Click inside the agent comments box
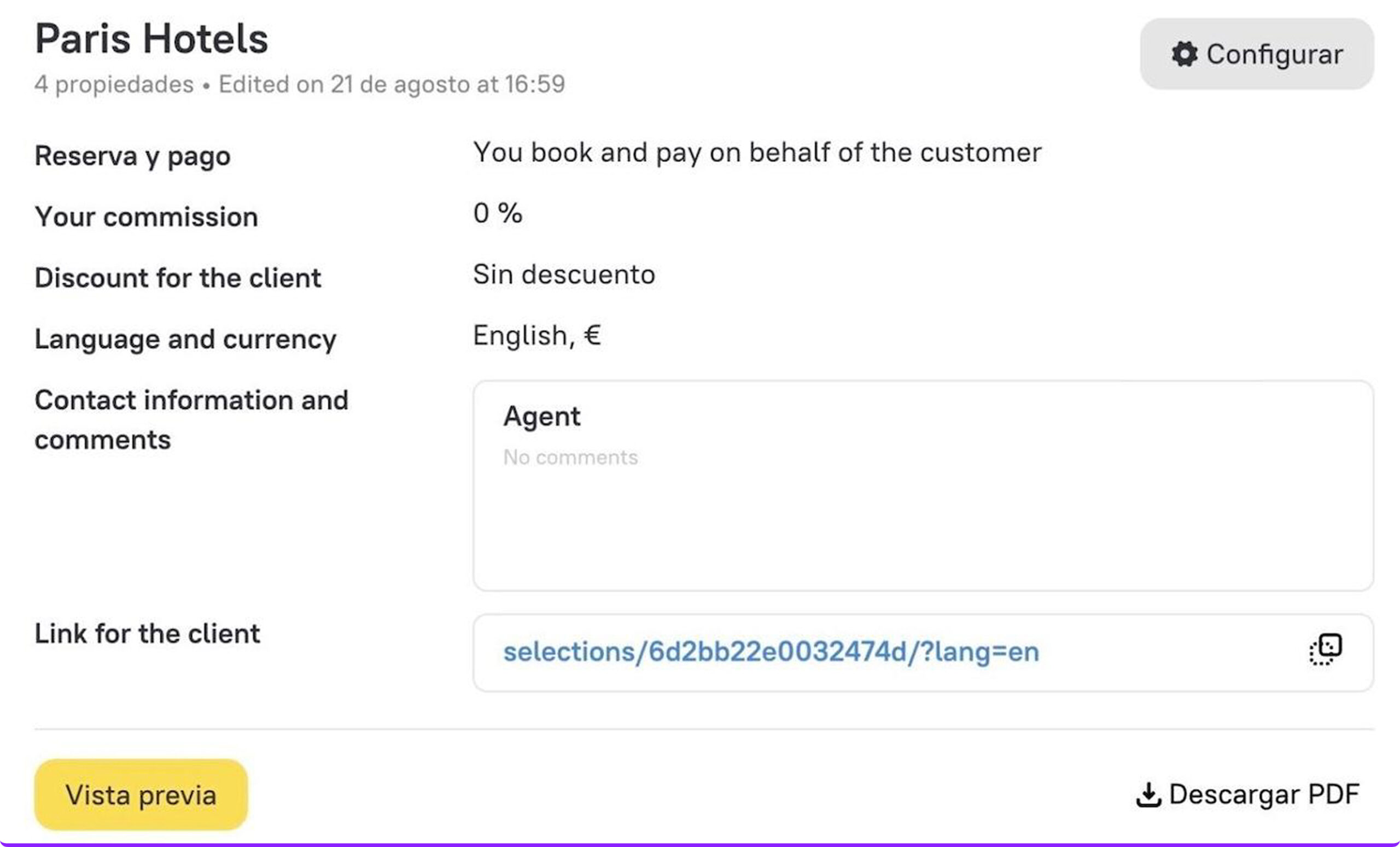This screenshot has width=1400, height=847. pos(923,523)
